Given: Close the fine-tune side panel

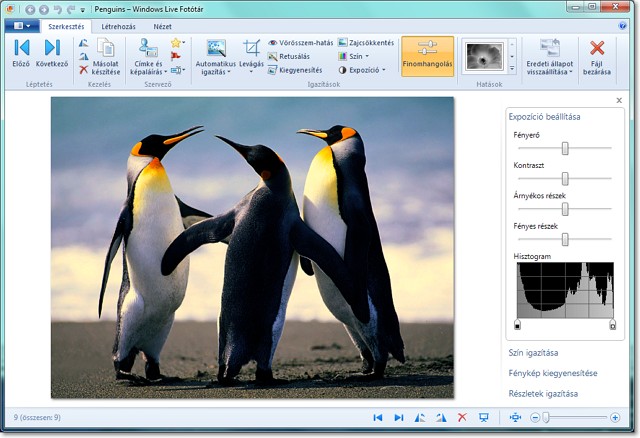Looking at the screenshot, I should pos(619,100).
